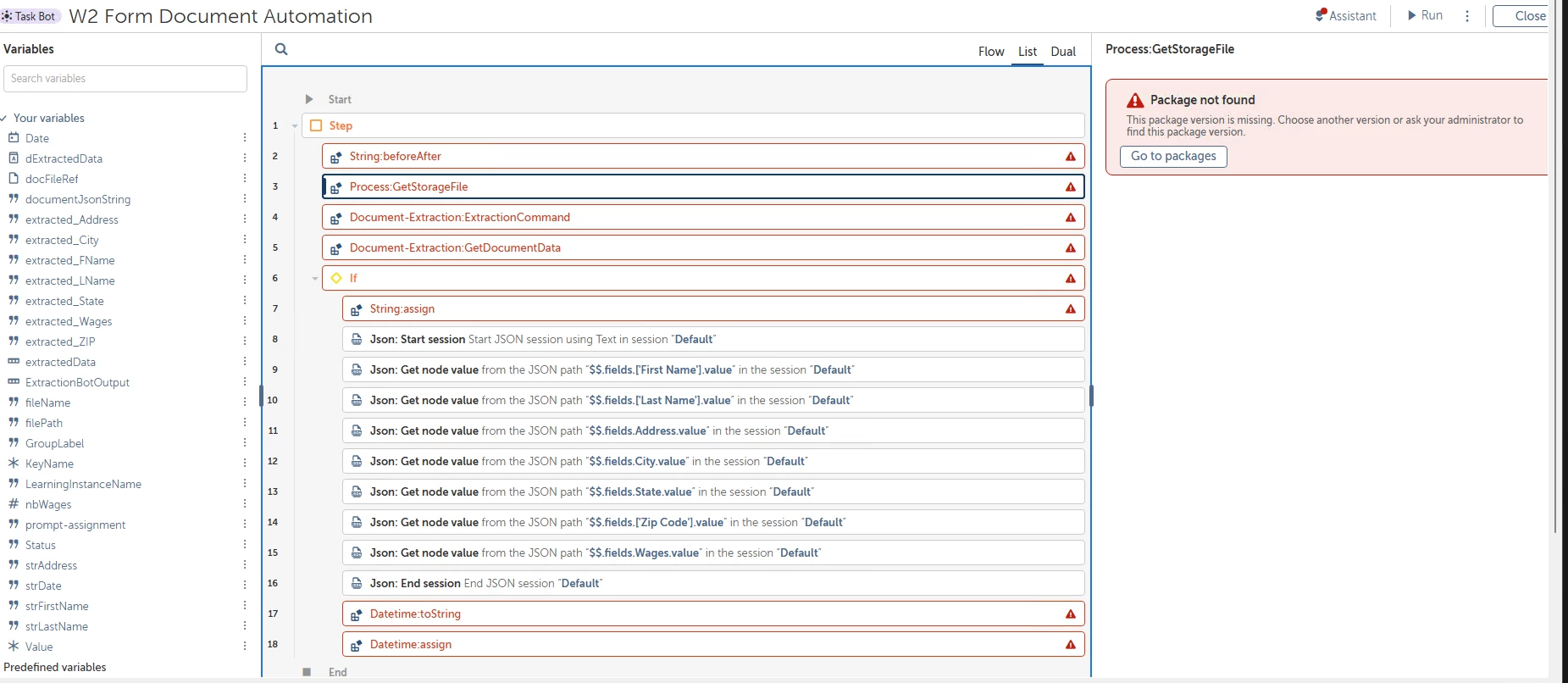Select Json Get node value First Name row
The height and width of the screenshot is (683, 1568).
(713, 369)
